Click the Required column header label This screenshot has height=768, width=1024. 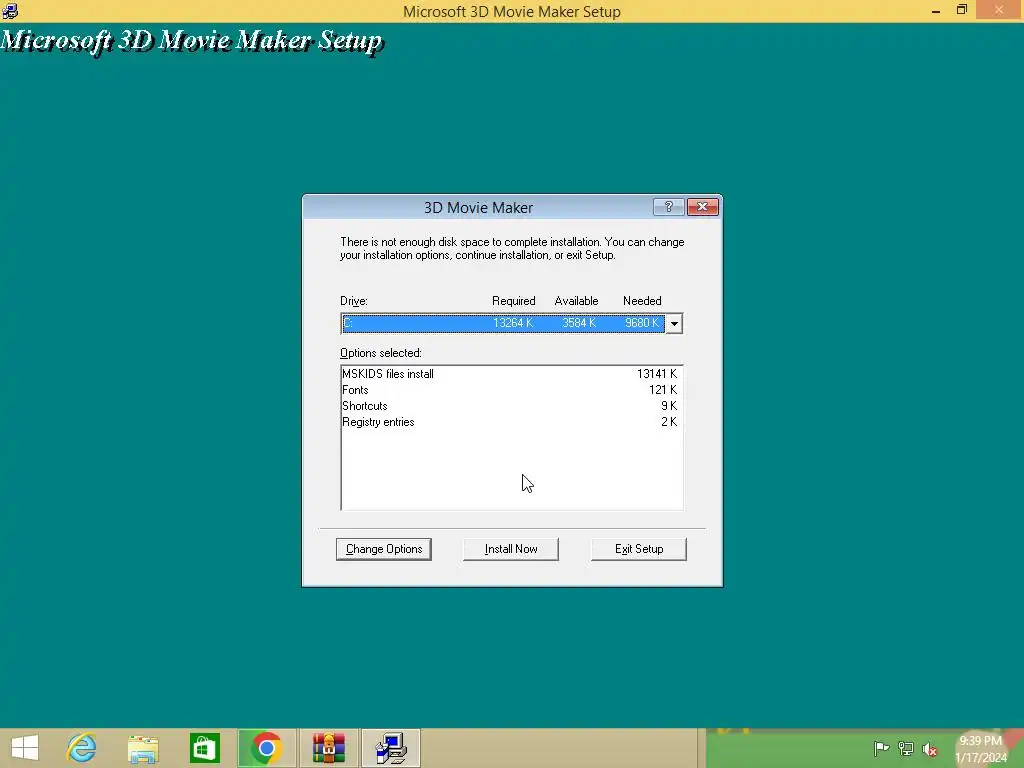tap(513, 301)
